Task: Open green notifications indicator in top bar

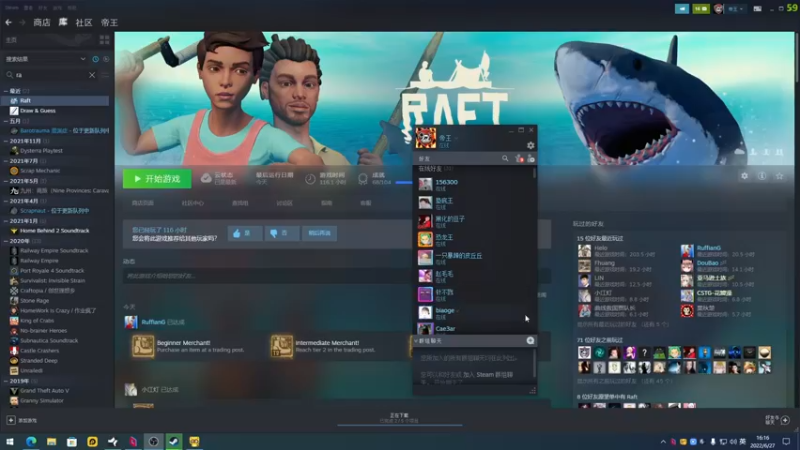Action: coord(701,9)
